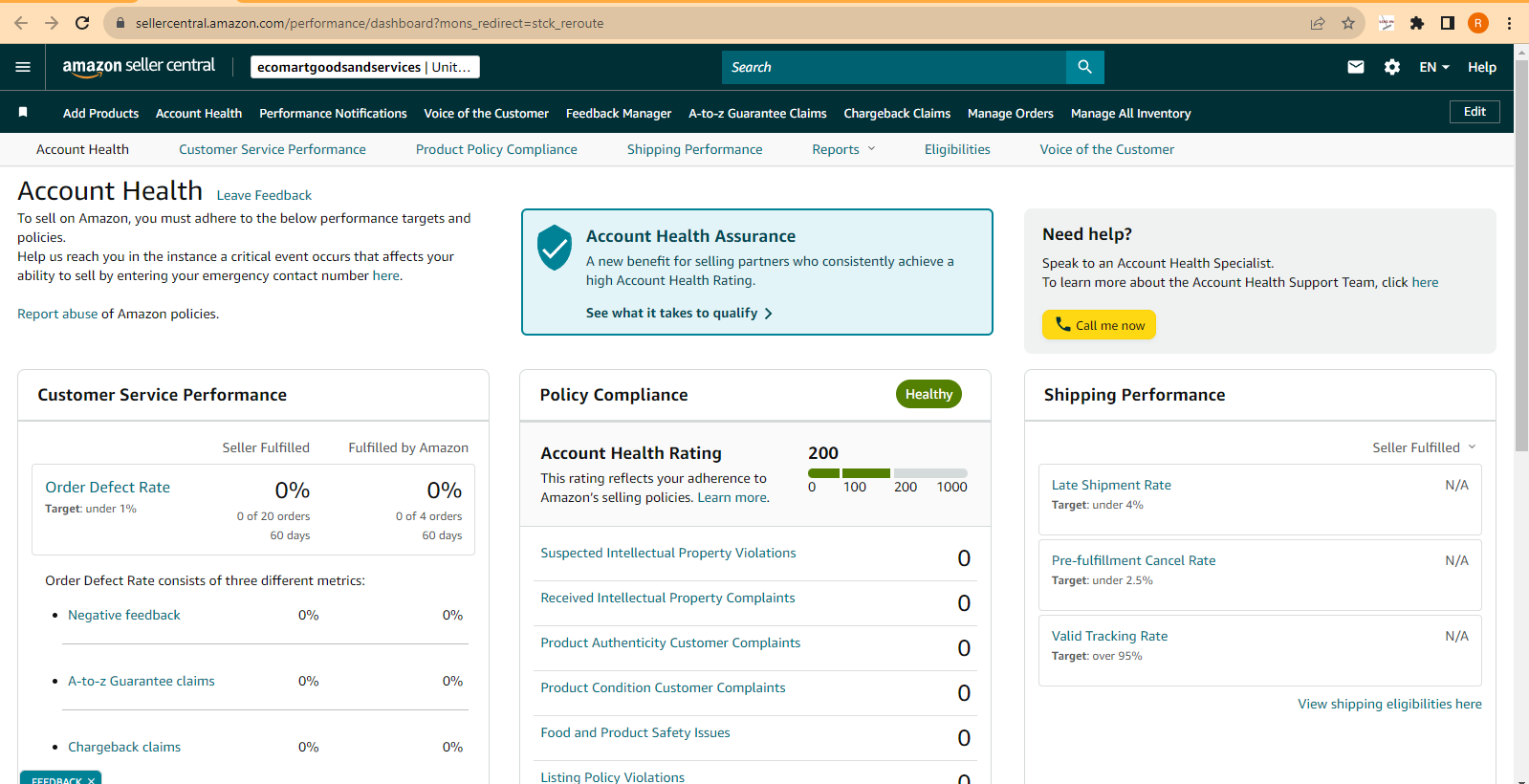Viewport: 1529px width, 784px height.
Task: Switch to Eligibilities tab
Action: pyautogui.click(x=957, y=149)
